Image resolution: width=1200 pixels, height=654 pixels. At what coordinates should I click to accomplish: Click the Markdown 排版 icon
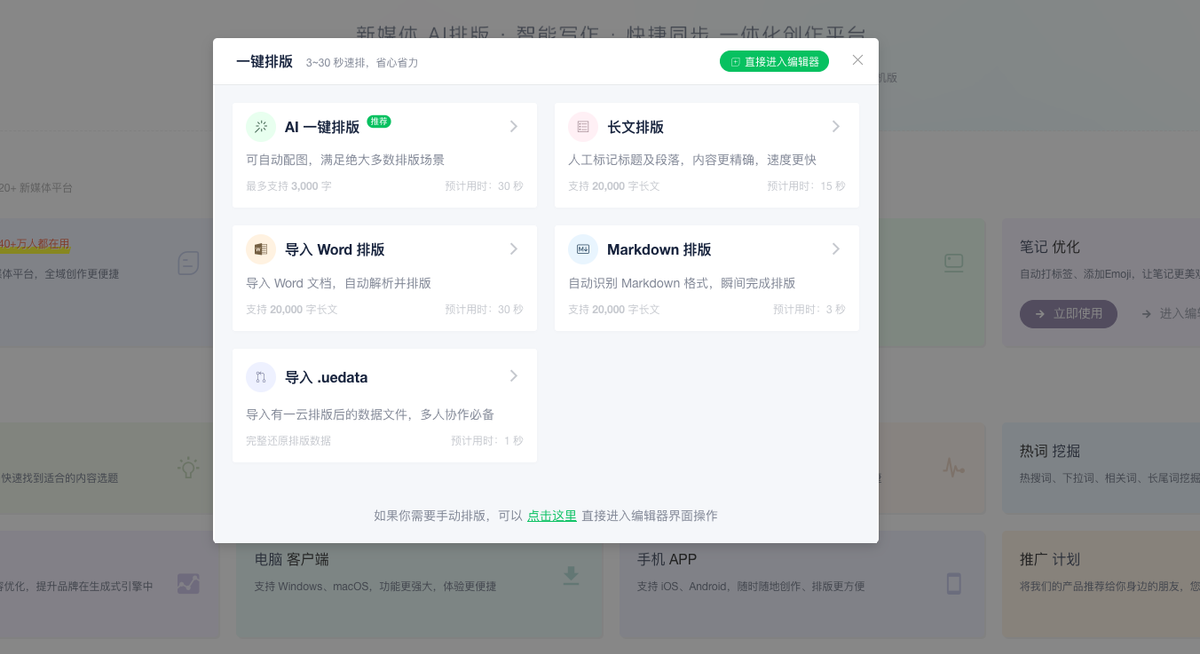[x=583, y=249]
